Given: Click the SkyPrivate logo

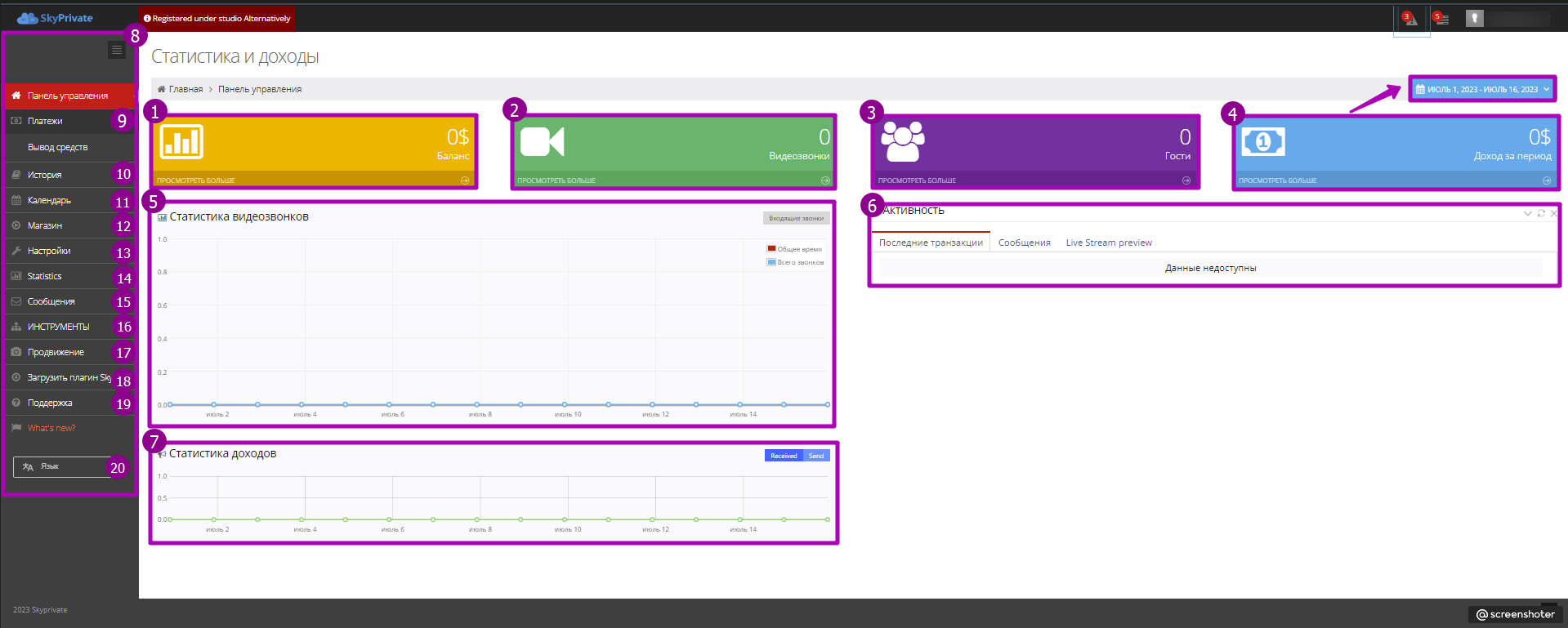Looking at the screenshot, I should (x=55, y=18).
